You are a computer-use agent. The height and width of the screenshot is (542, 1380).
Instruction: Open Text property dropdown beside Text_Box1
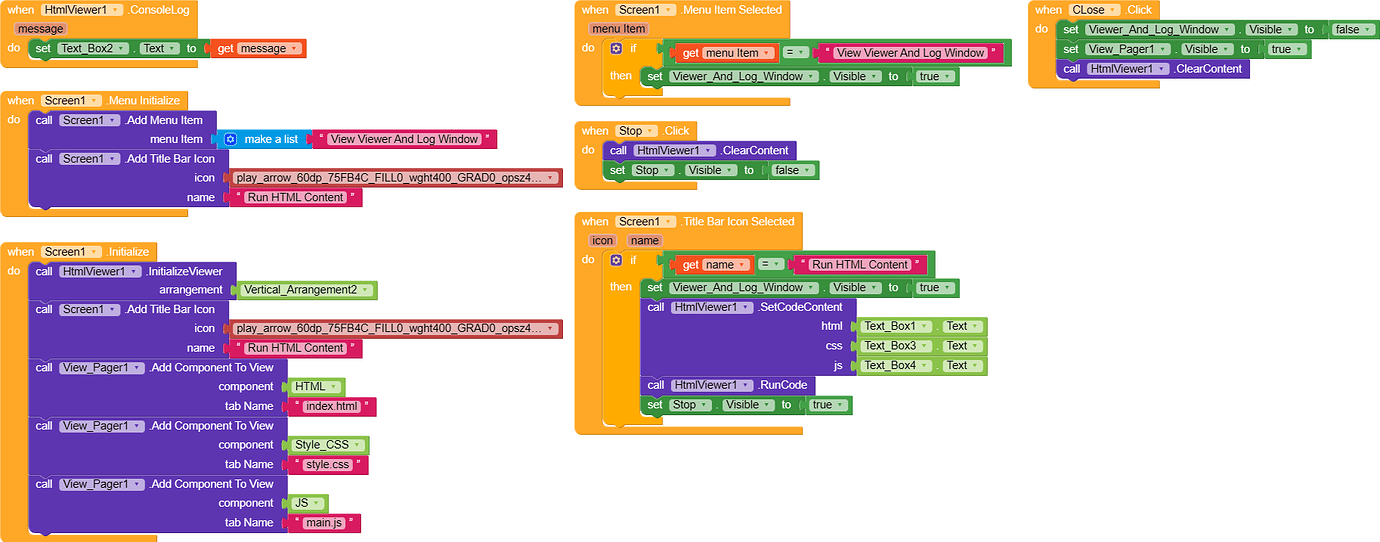click(x=962, y=326)
